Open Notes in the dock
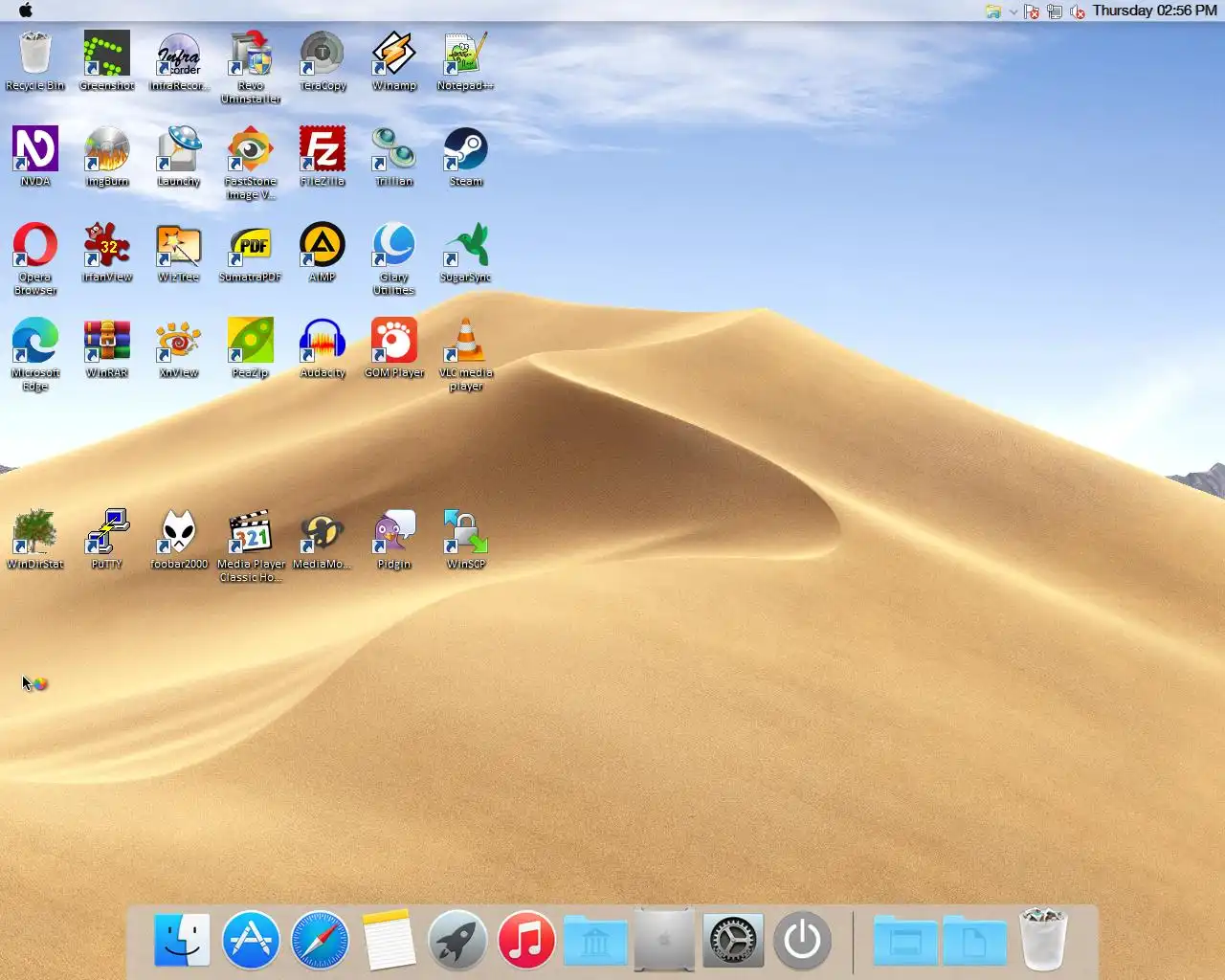This screenshot has height=980, width=1225. point(389,940)
